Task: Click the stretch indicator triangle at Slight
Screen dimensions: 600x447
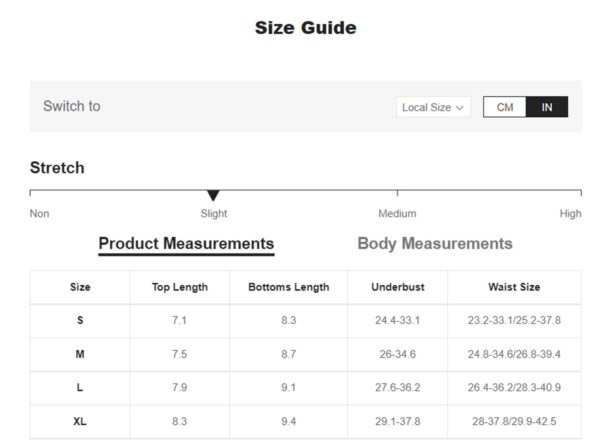Action: pyautogui.click(x=213, y=195)
